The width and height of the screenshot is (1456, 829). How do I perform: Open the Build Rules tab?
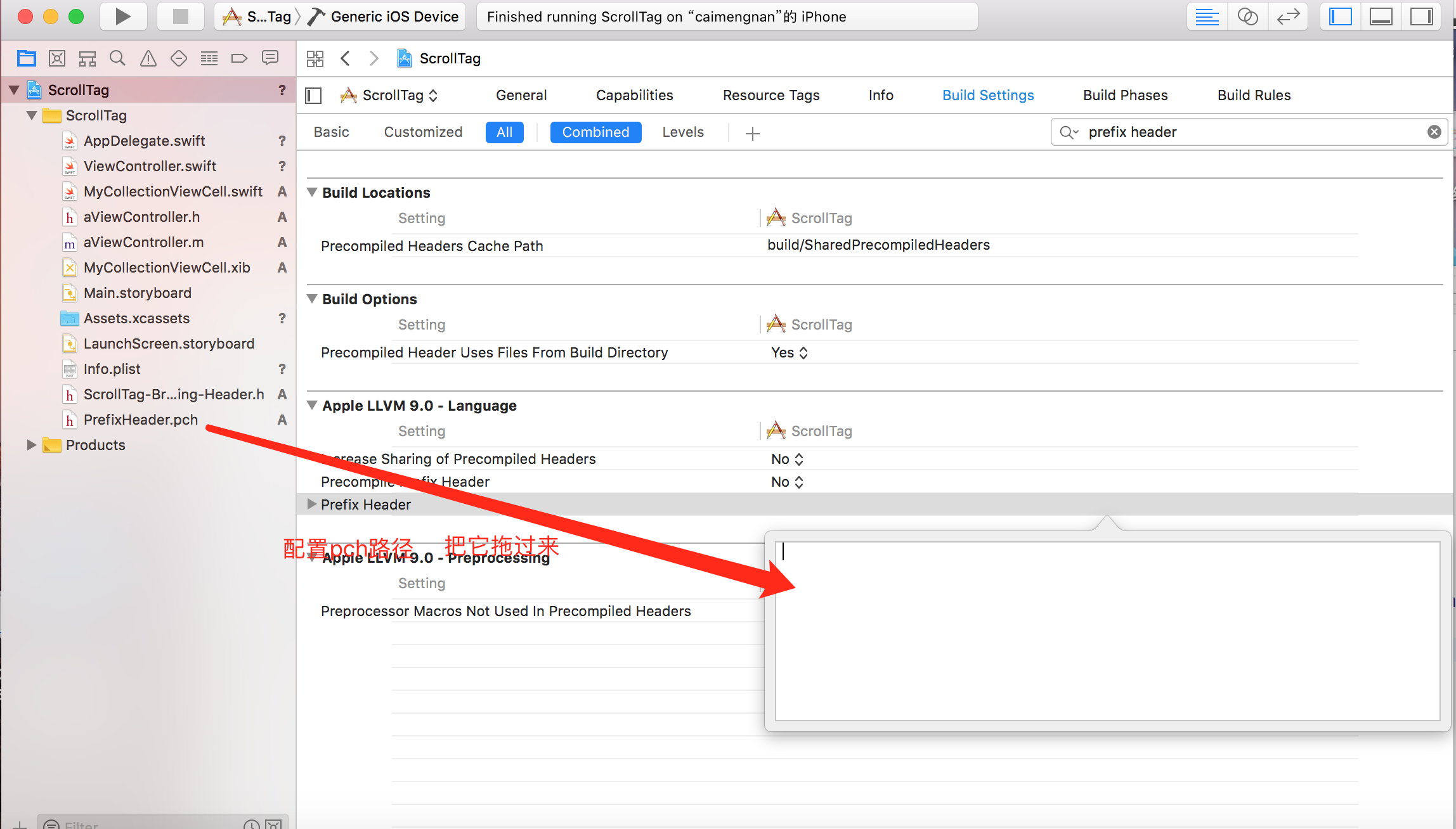[x=1254, y=95]
